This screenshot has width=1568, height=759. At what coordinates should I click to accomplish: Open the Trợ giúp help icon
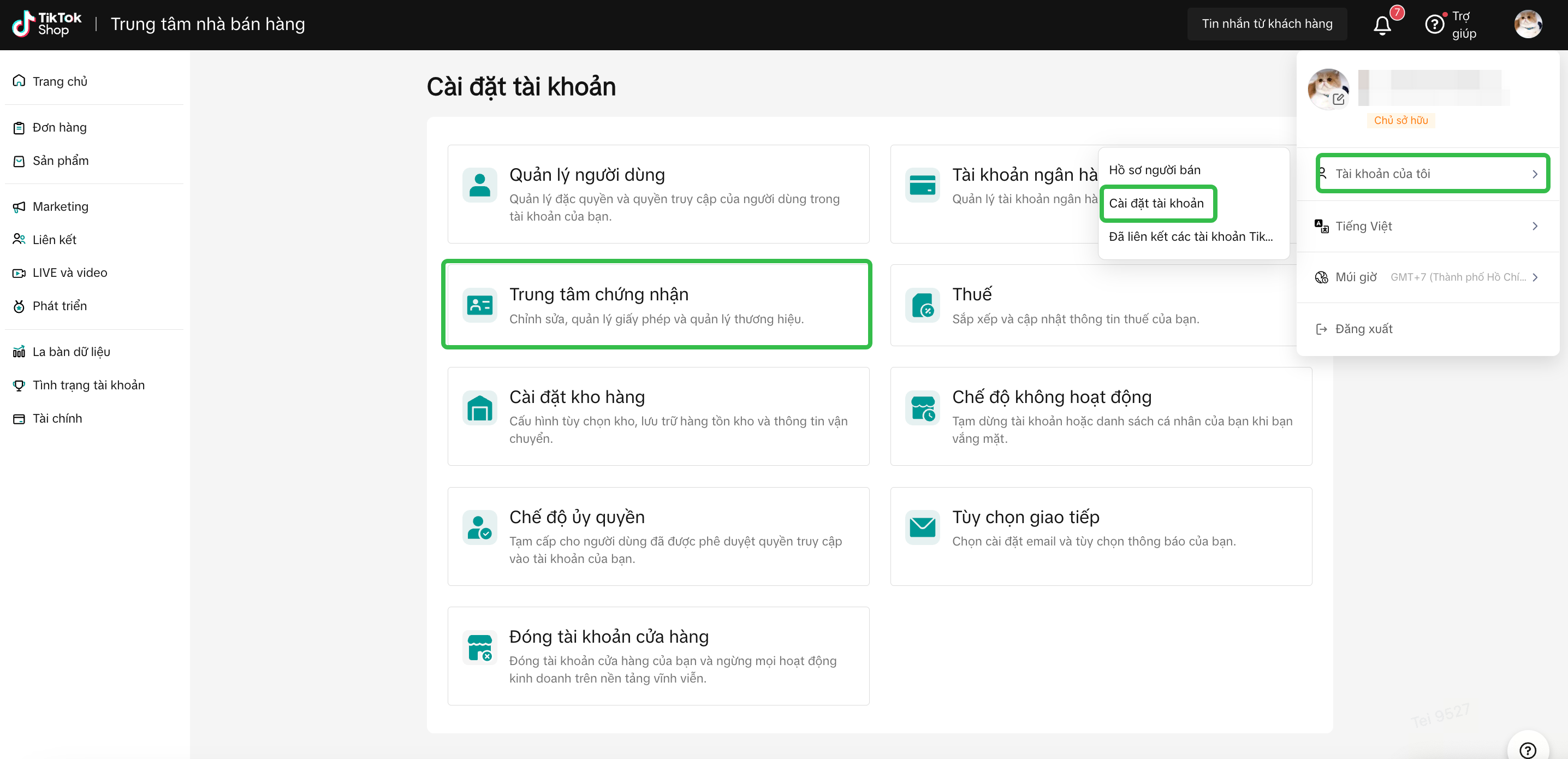(1434, 25)
